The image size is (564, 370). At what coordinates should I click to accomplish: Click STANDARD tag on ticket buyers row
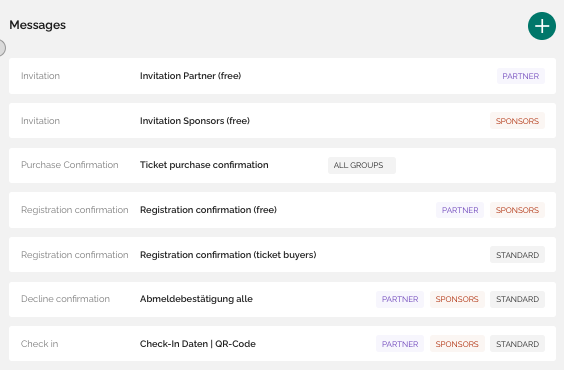coord(517,255)
